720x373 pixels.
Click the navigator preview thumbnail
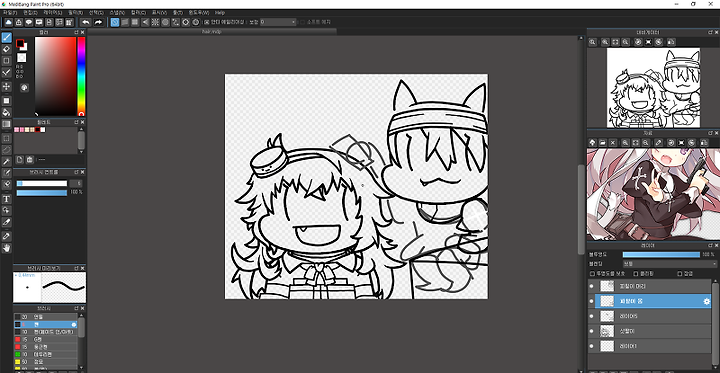tap(653, 88)
